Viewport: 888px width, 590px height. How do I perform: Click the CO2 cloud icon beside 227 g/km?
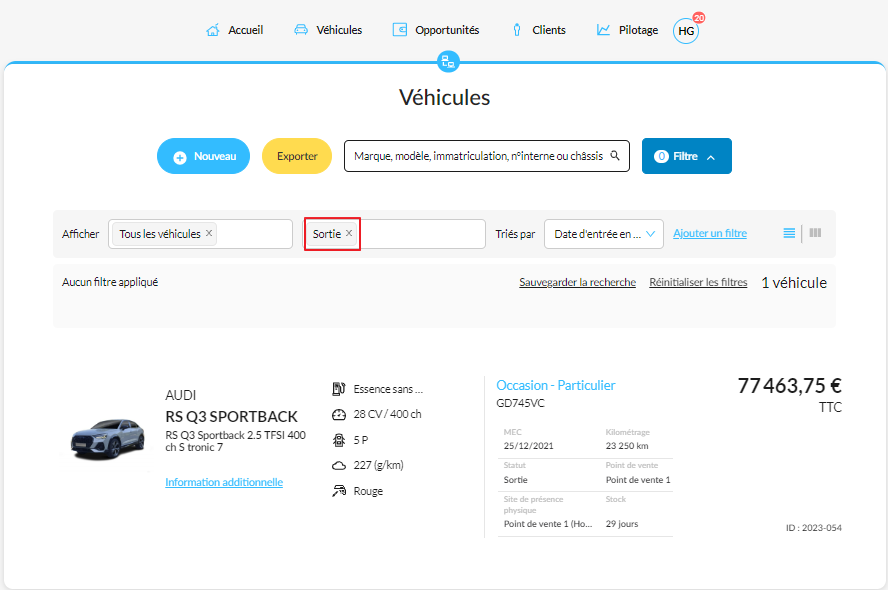pos(339,465)
